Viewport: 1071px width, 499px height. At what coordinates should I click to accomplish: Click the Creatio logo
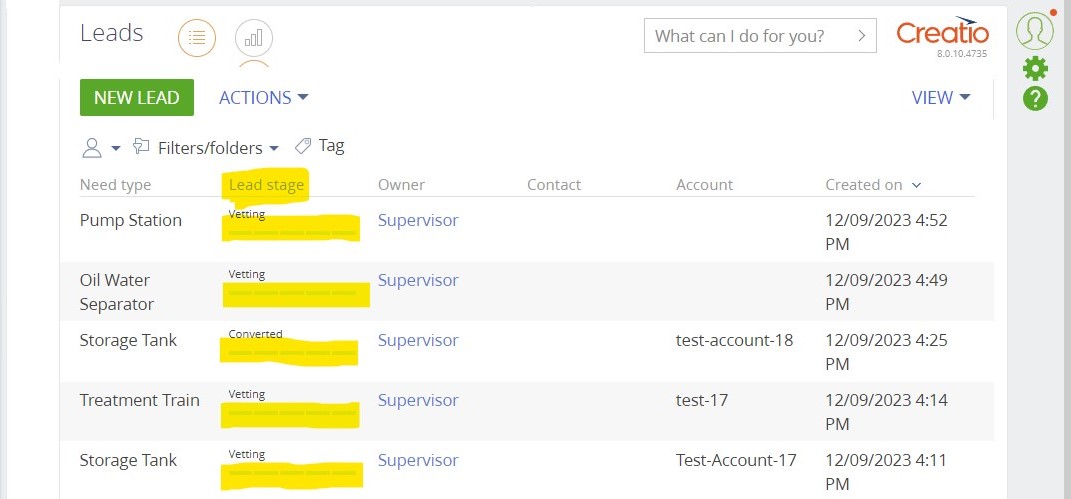coord(942,33)
